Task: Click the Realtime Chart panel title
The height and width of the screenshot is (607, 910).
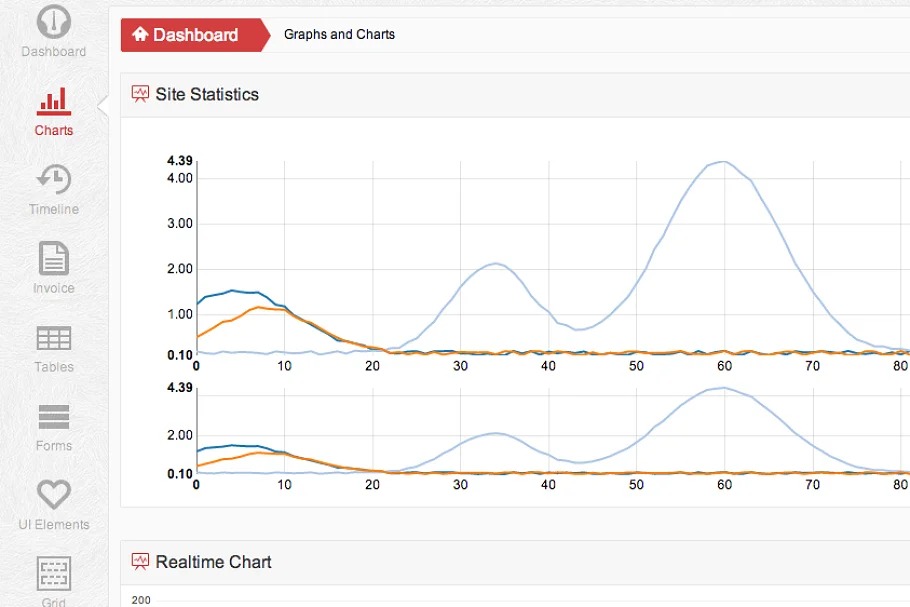Action: pos(213,563)
